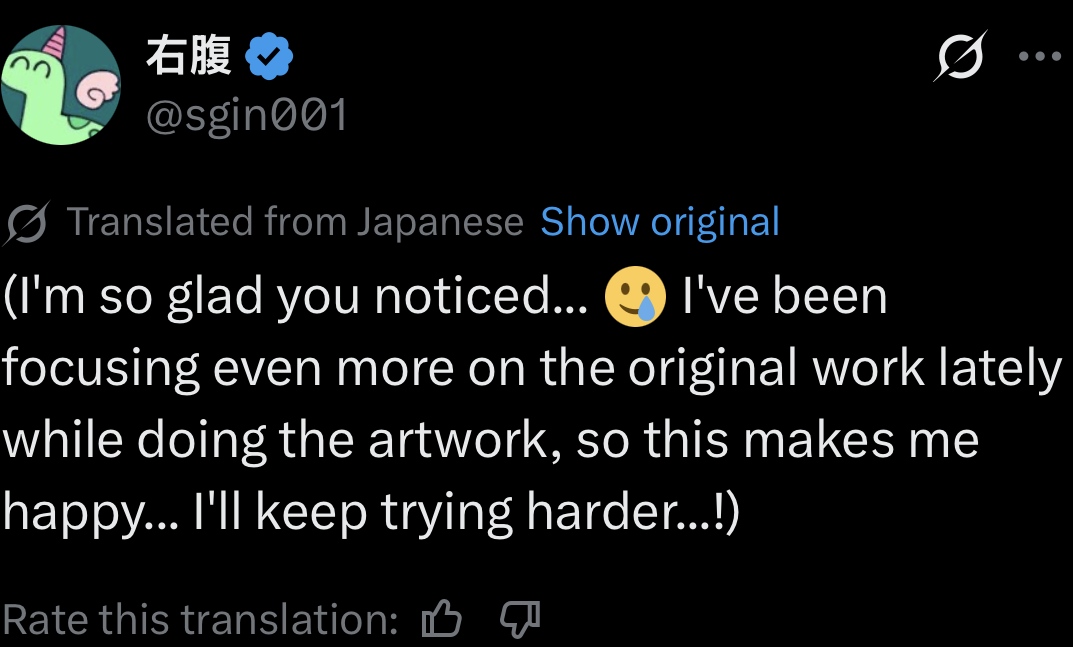Open Grok via the top-right slash icon
Screen dimensions: 1073x647
pyautogui.click(x=960, y=56)
